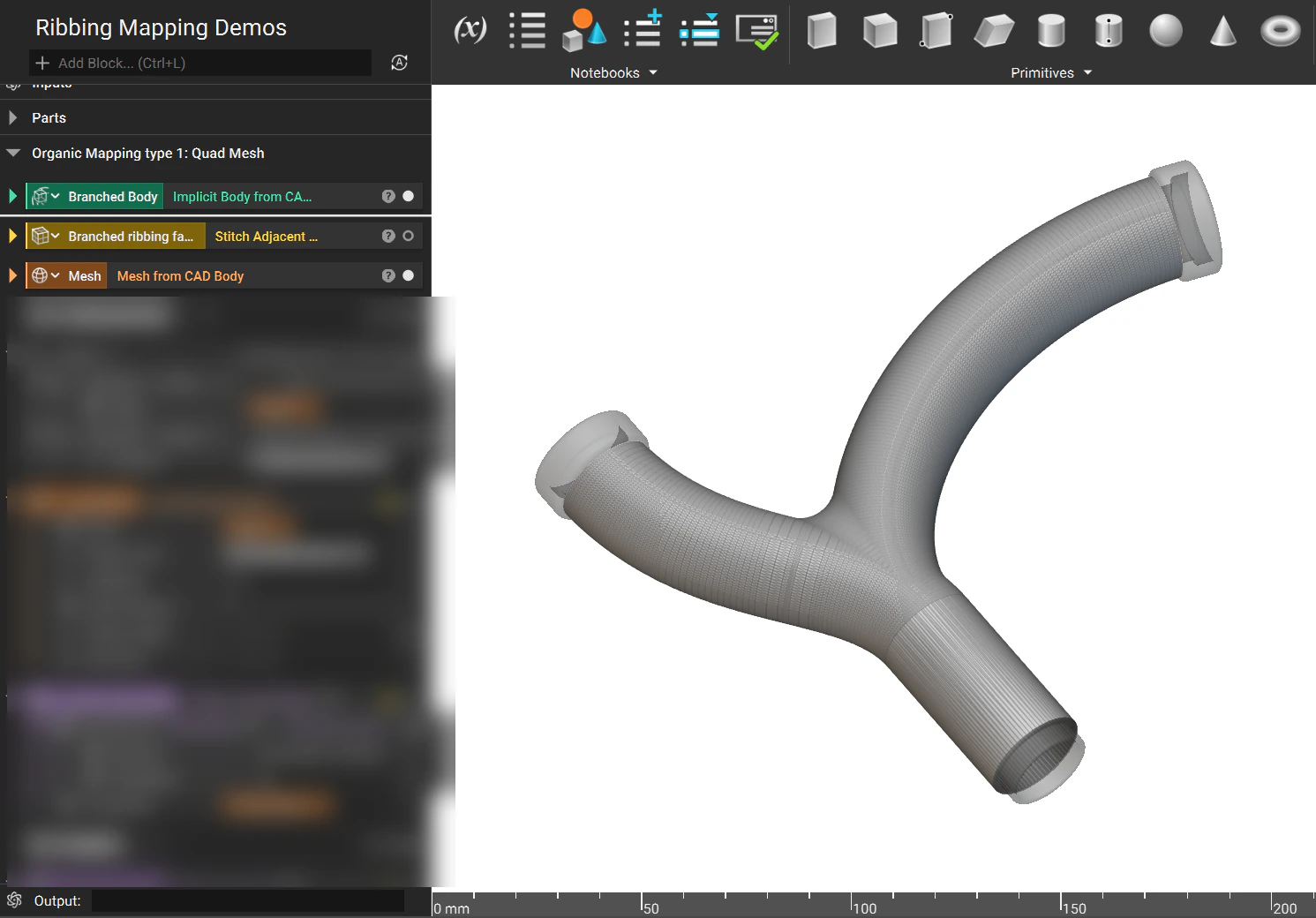Open help for Mesh from CAD Body block
This screenshot has width=1316, height=918.
pos(388,275)
